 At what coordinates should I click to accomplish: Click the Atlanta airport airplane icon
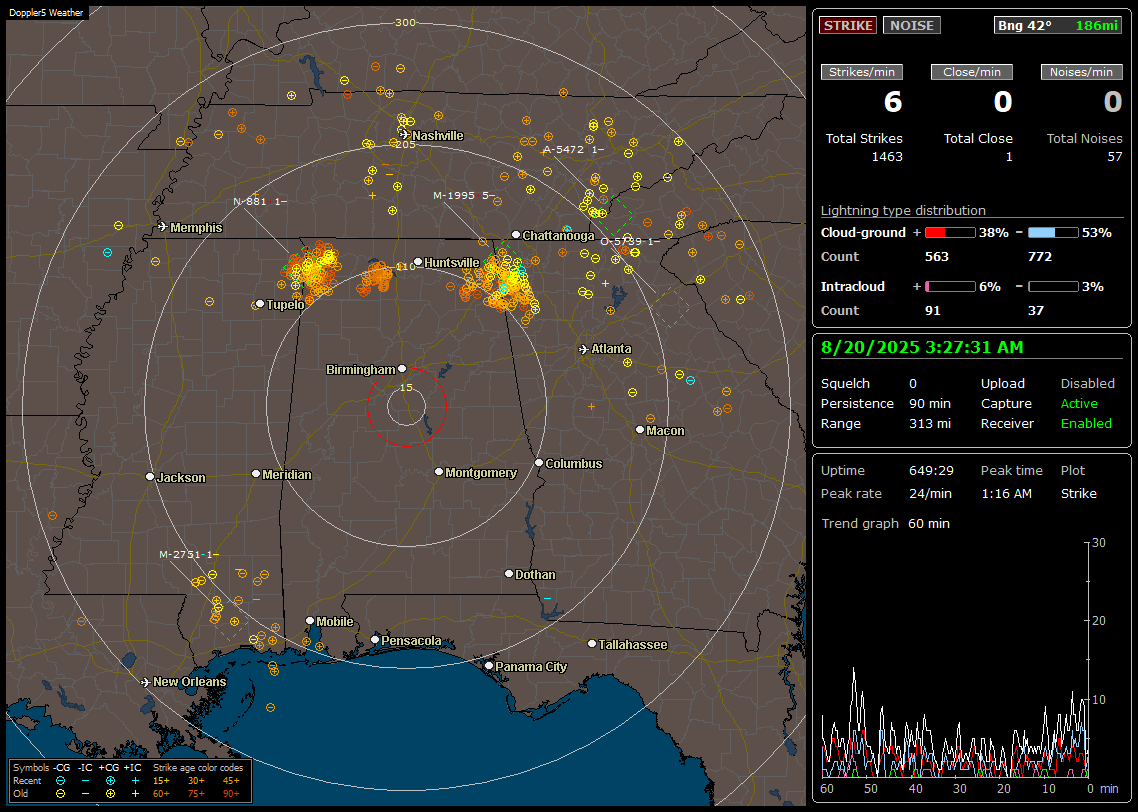click(584, 349)
